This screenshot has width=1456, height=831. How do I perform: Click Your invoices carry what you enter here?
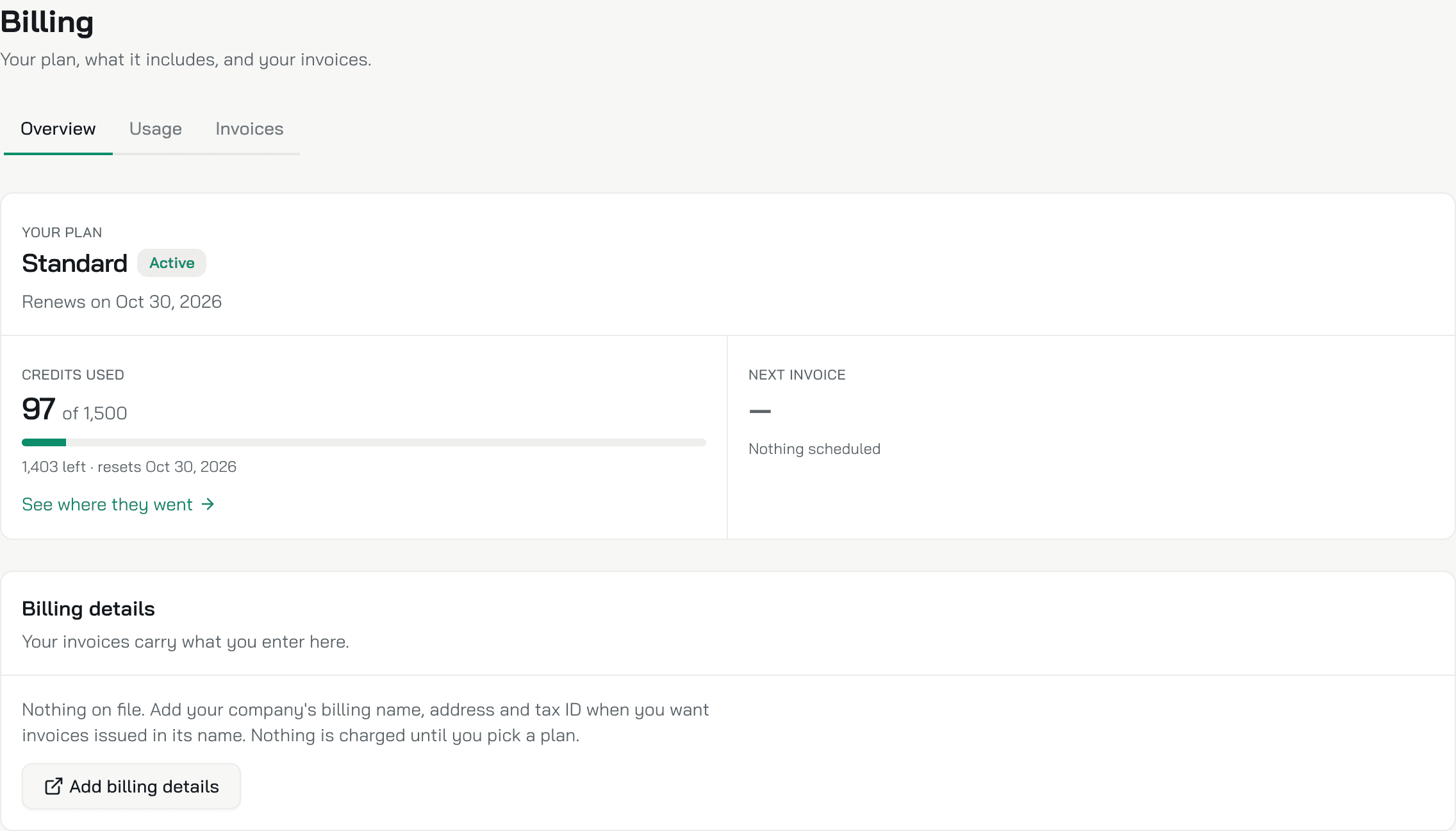pos(185,642)
